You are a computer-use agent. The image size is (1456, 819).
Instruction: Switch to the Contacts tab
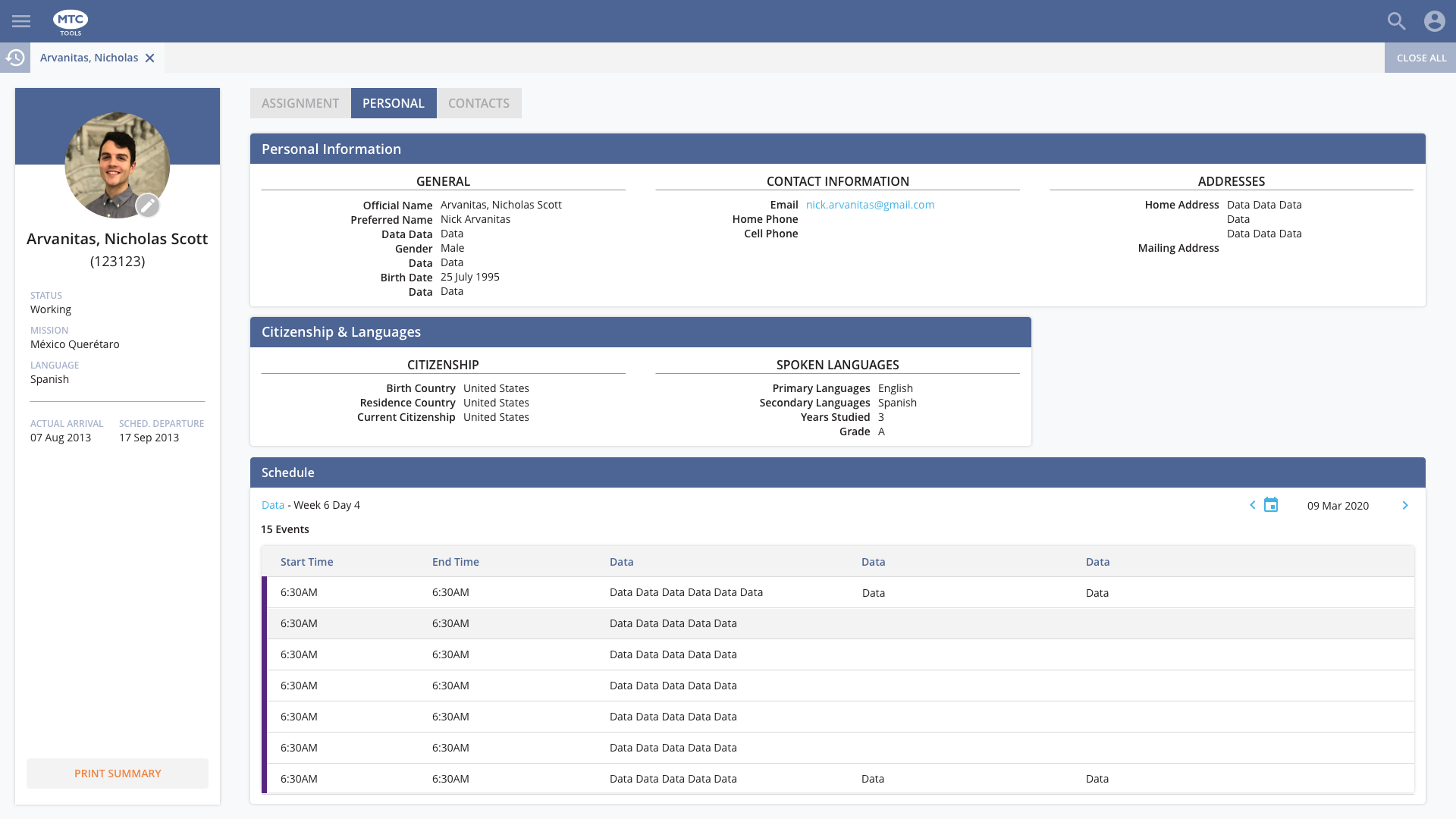479,103
